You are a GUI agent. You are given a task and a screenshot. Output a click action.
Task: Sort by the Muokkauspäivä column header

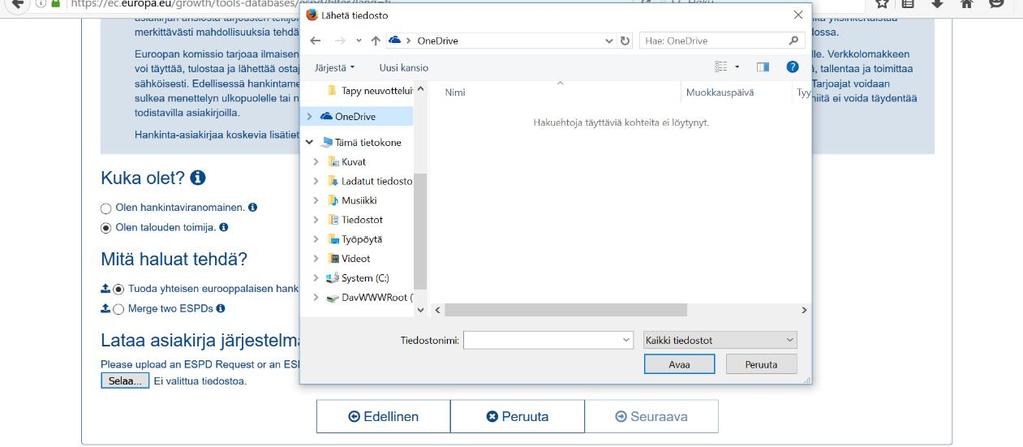click(x=720, y=93)
